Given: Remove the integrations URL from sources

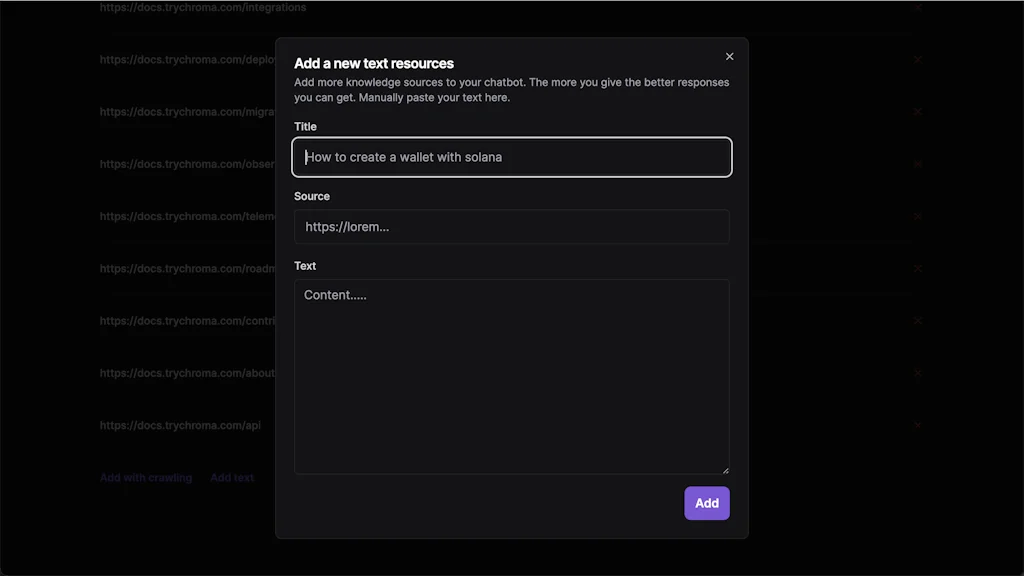Looking at the screenshot, I should [x=918, y=7].
